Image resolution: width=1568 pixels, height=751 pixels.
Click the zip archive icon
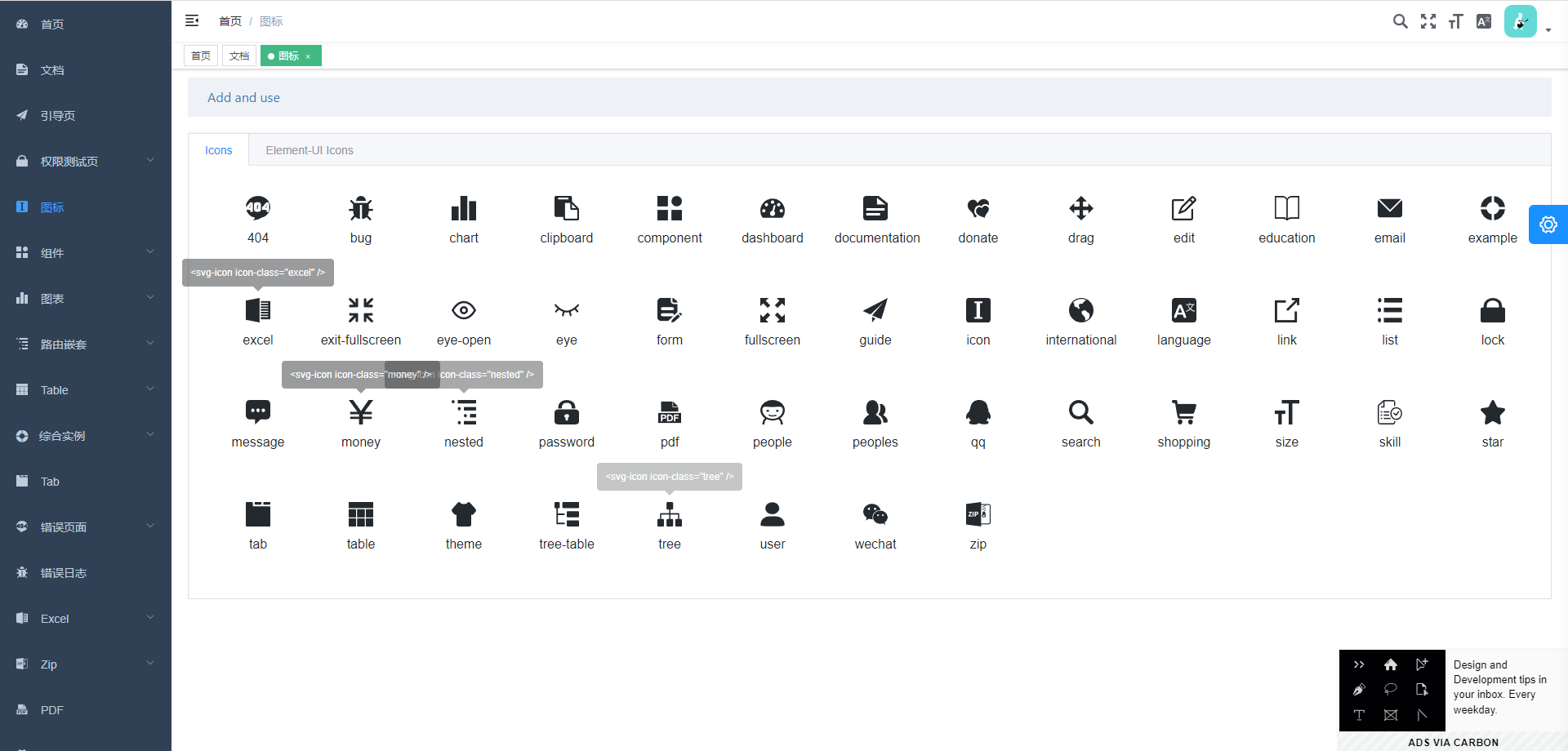coord(978,514)
